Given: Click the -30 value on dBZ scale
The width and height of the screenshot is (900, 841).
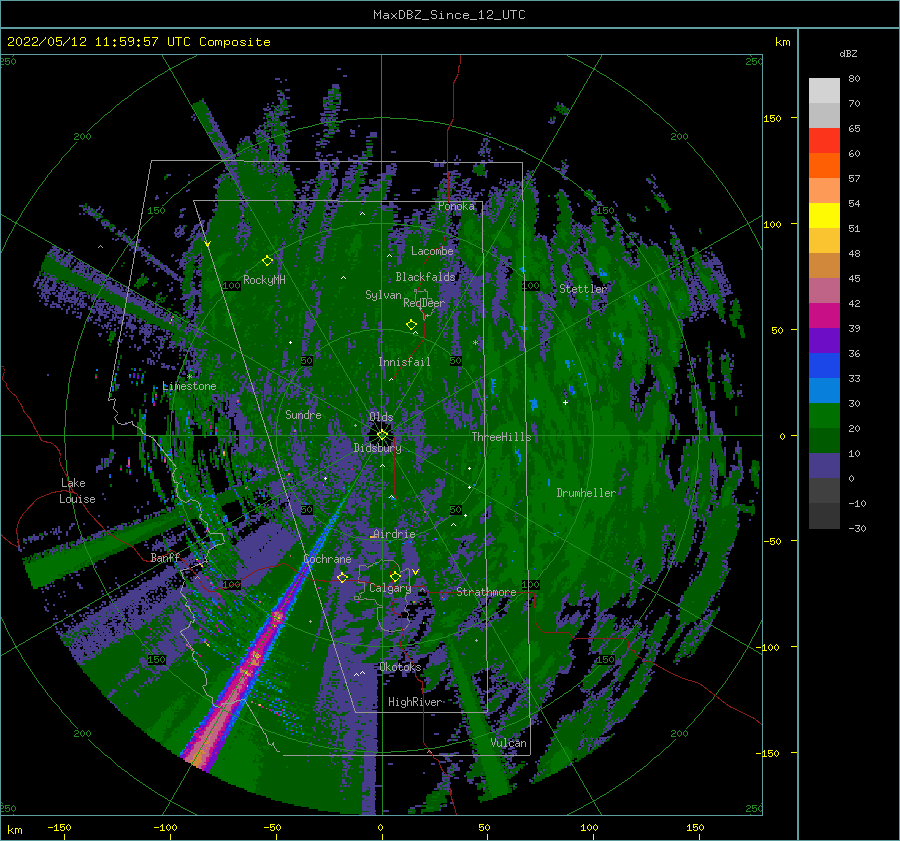Looking at the screenshot, I should pyautogui.click(x=857, y=528).
